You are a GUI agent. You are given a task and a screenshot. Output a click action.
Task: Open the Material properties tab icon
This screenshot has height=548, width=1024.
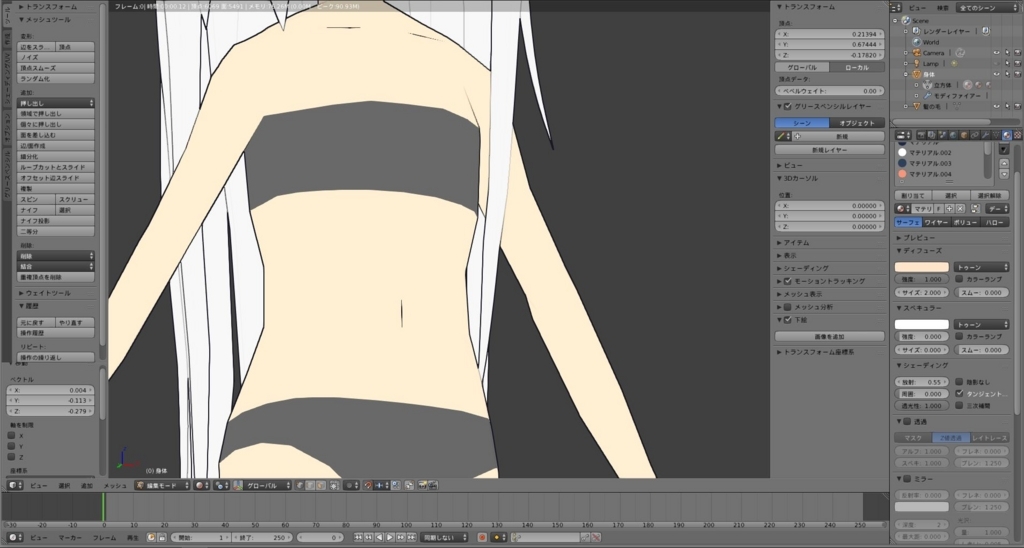point(1007,135)
